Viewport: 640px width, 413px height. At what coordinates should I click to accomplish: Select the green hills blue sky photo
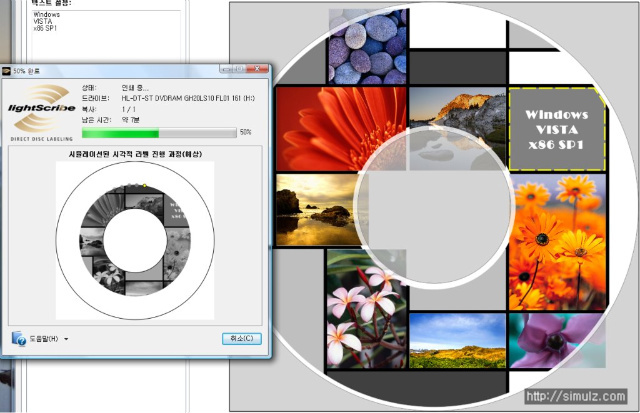pyautogui.click(x=458, y=340)
